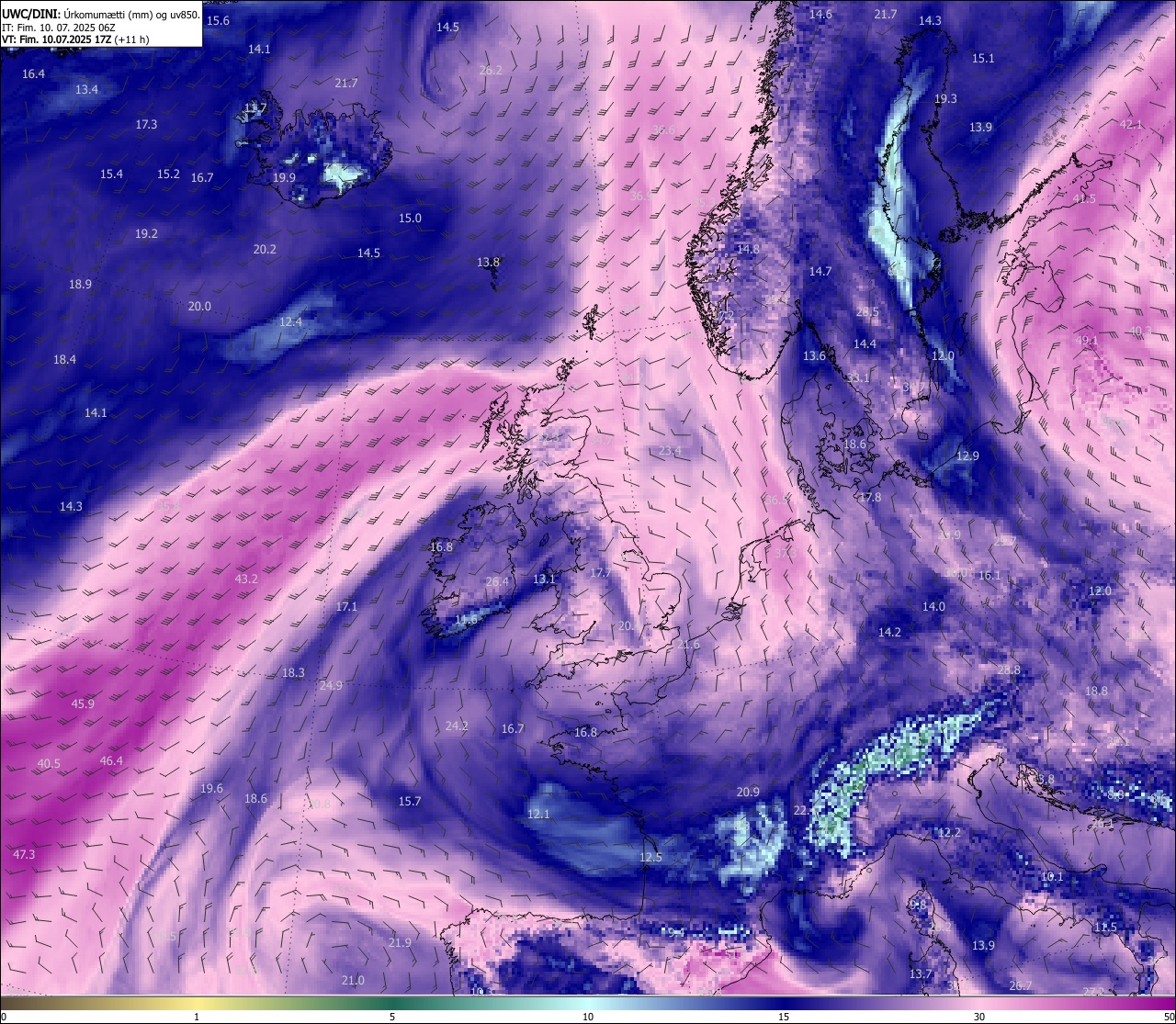Click the map value 14.6

tap(820, 14)
